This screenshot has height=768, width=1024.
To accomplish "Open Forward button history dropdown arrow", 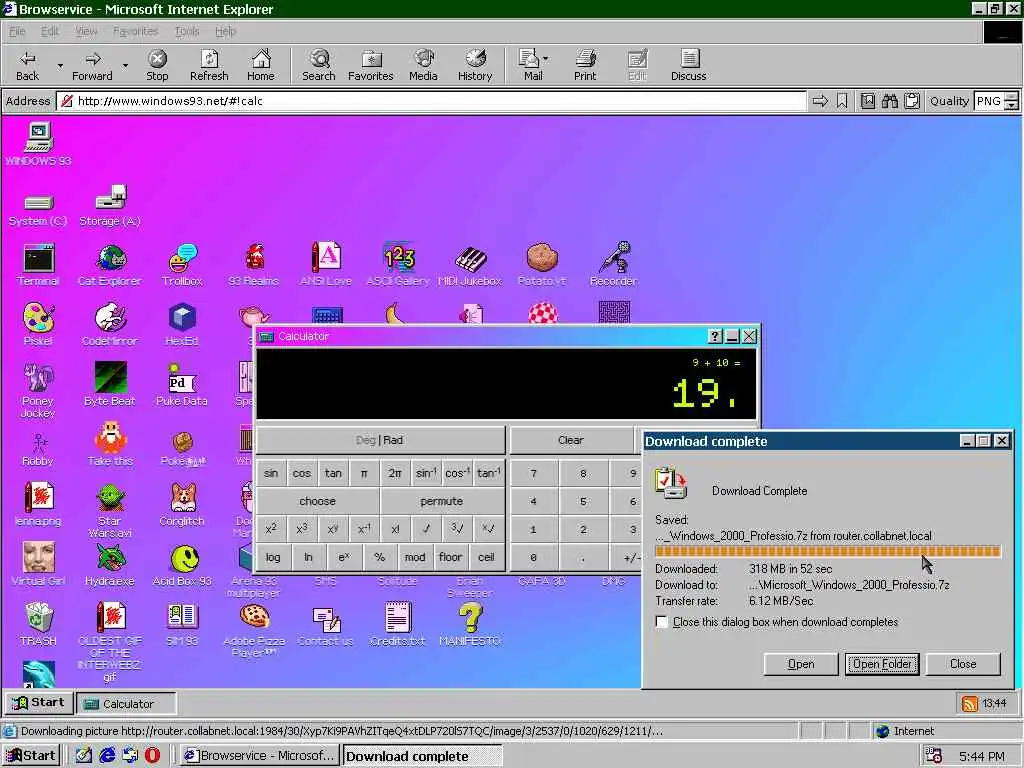I will pyautogui.click(x=125, y=65).
